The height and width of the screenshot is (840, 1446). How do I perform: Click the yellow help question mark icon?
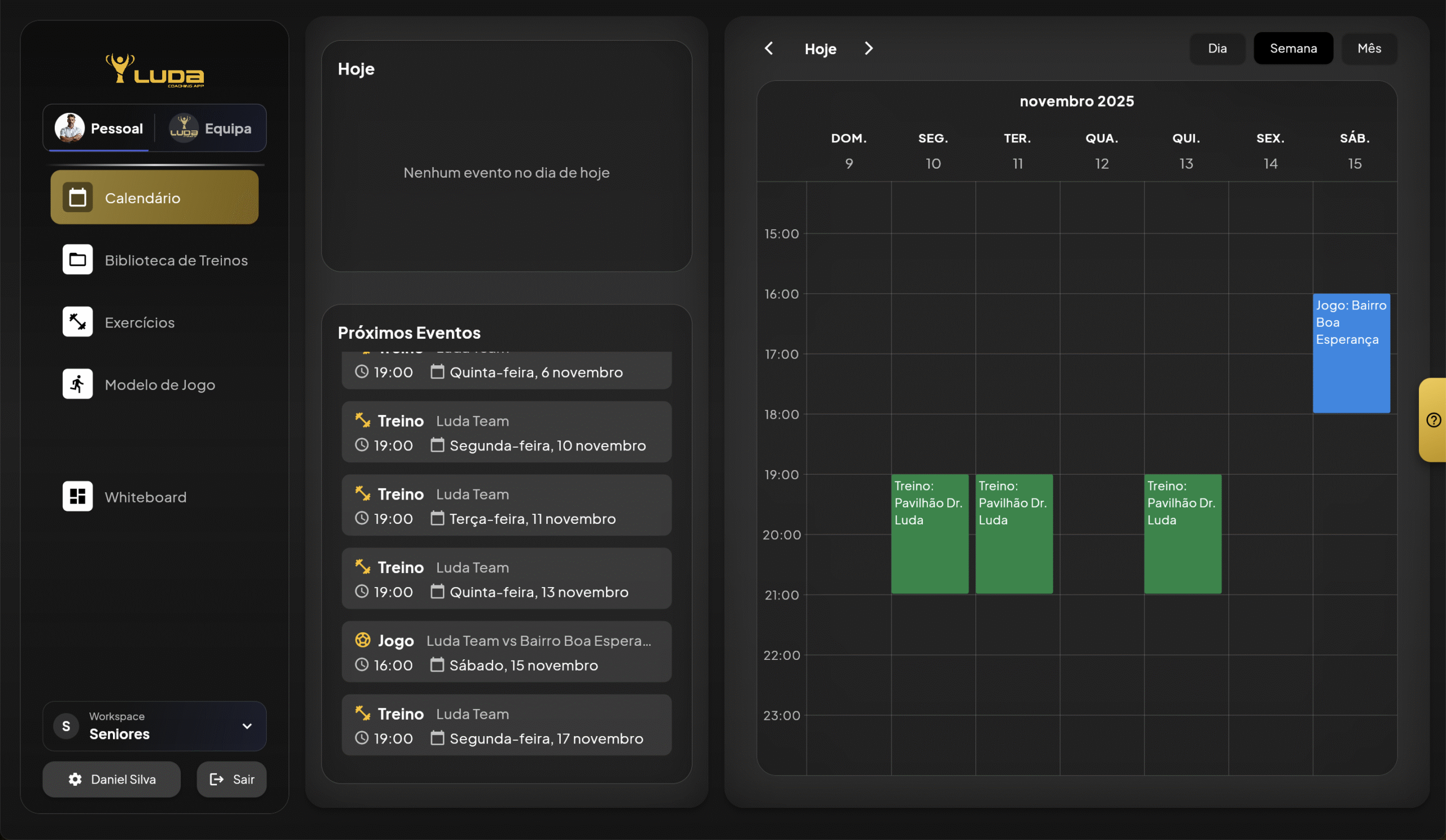(1433, 421)
